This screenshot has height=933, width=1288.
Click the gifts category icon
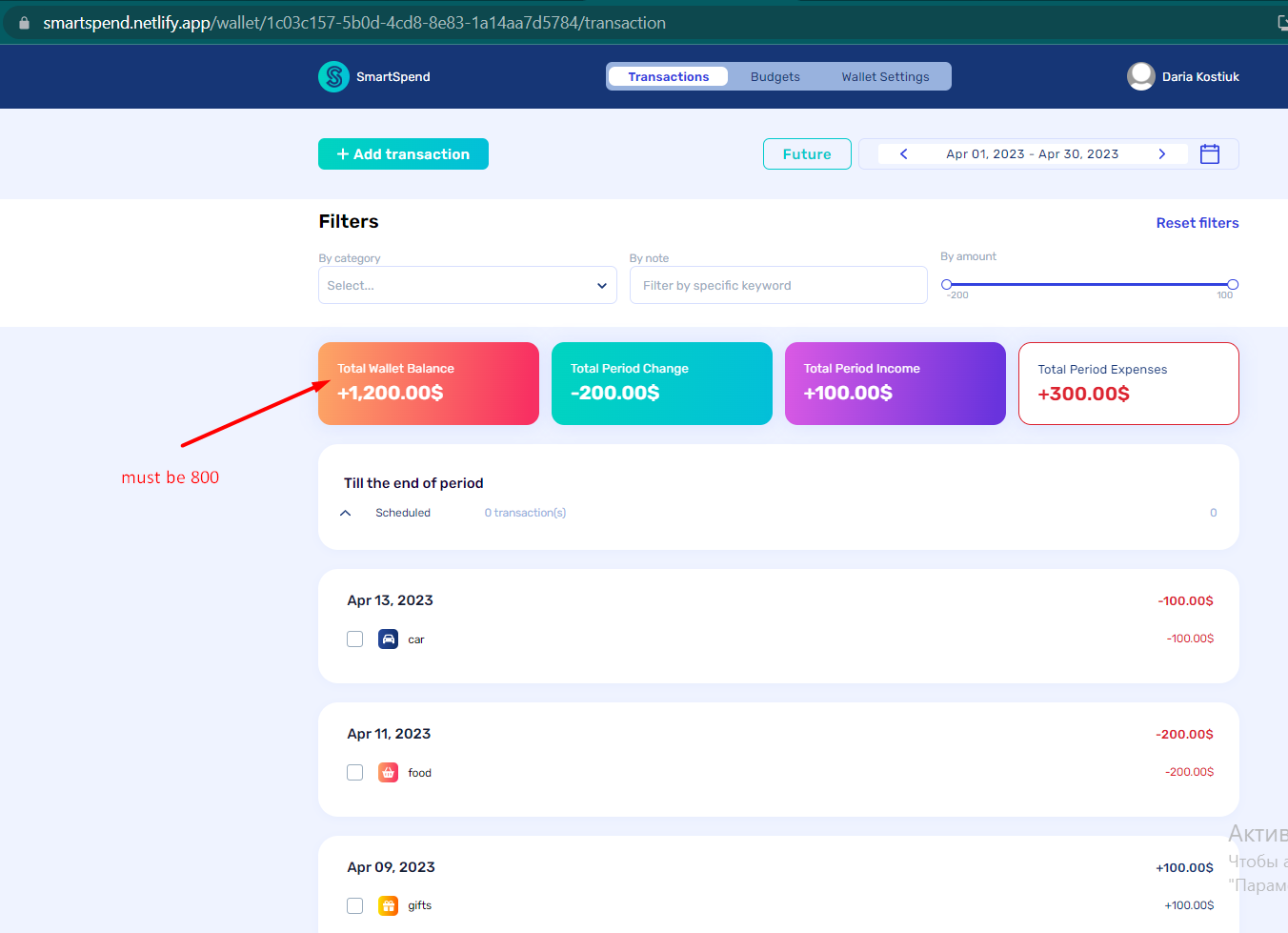388,905
